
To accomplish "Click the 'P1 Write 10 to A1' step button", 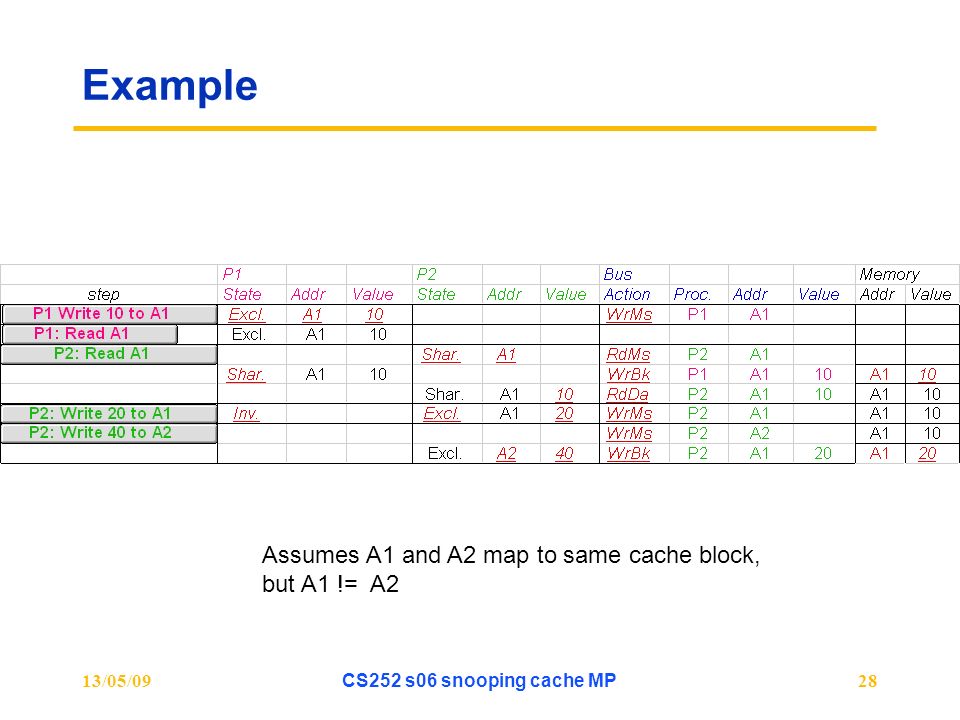I will tap(109, 314).
